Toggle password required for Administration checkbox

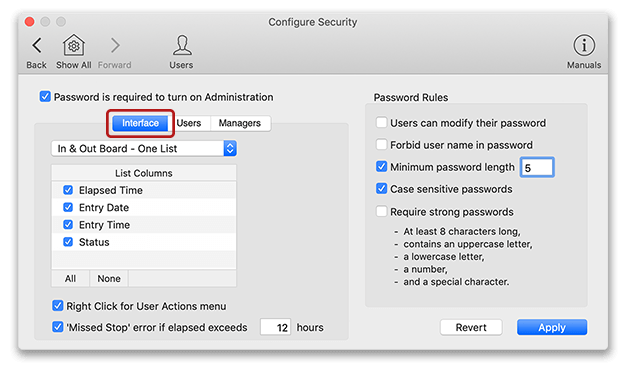45,96
